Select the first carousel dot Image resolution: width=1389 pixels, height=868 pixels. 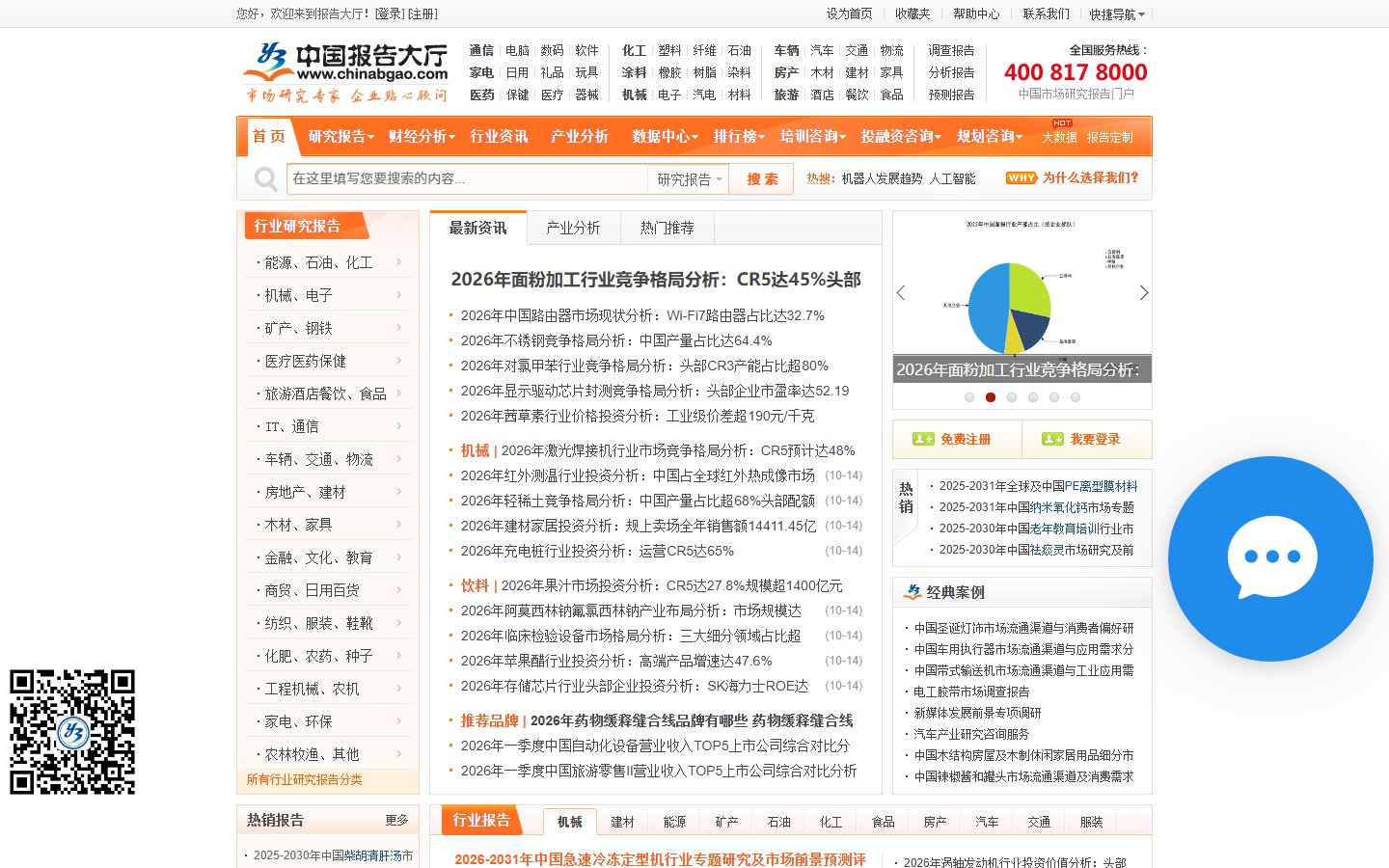(x=969, y=397)
